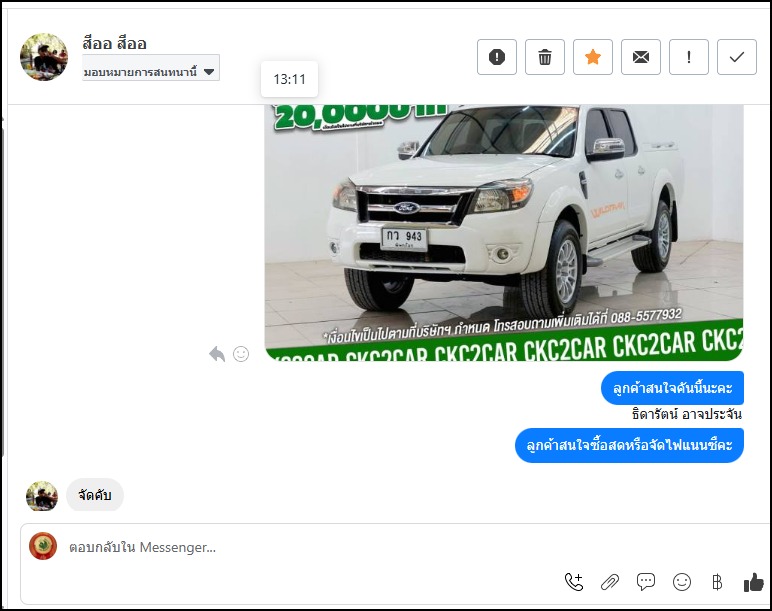
Task: Mark conversation as spam with octagon icon
Action: [x=497, y=57]
